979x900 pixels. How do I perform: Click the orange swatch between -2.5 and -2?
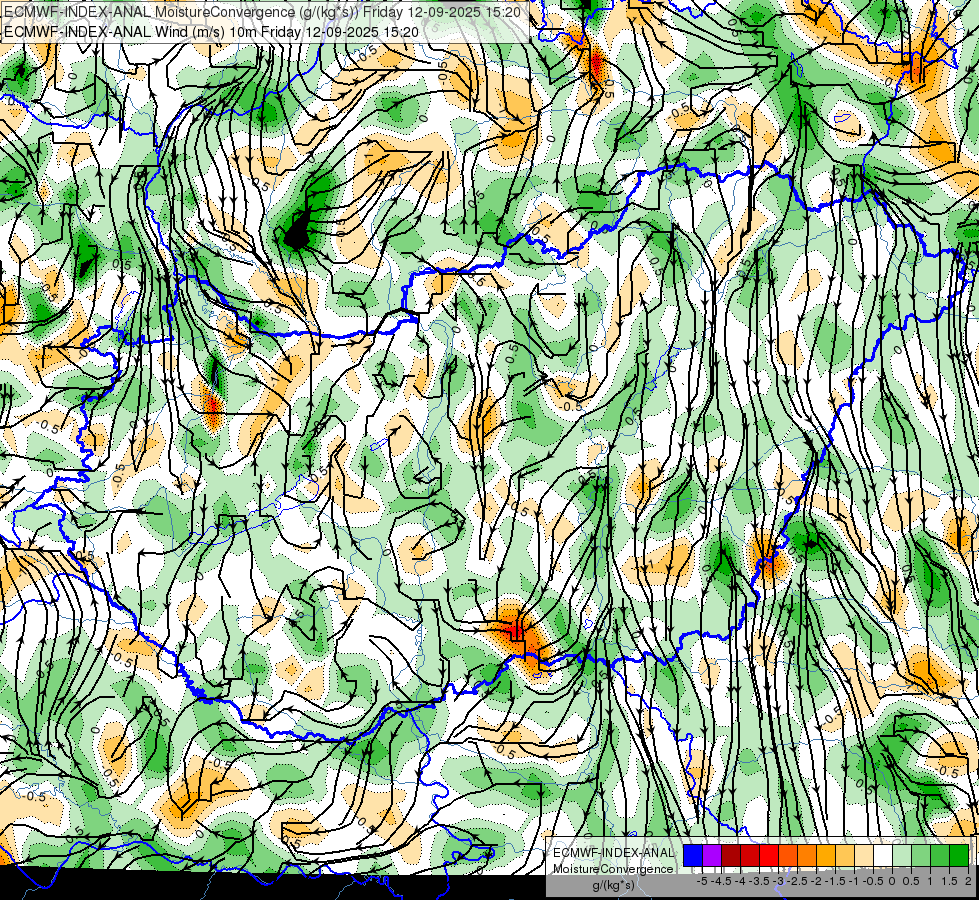point(807,856)
